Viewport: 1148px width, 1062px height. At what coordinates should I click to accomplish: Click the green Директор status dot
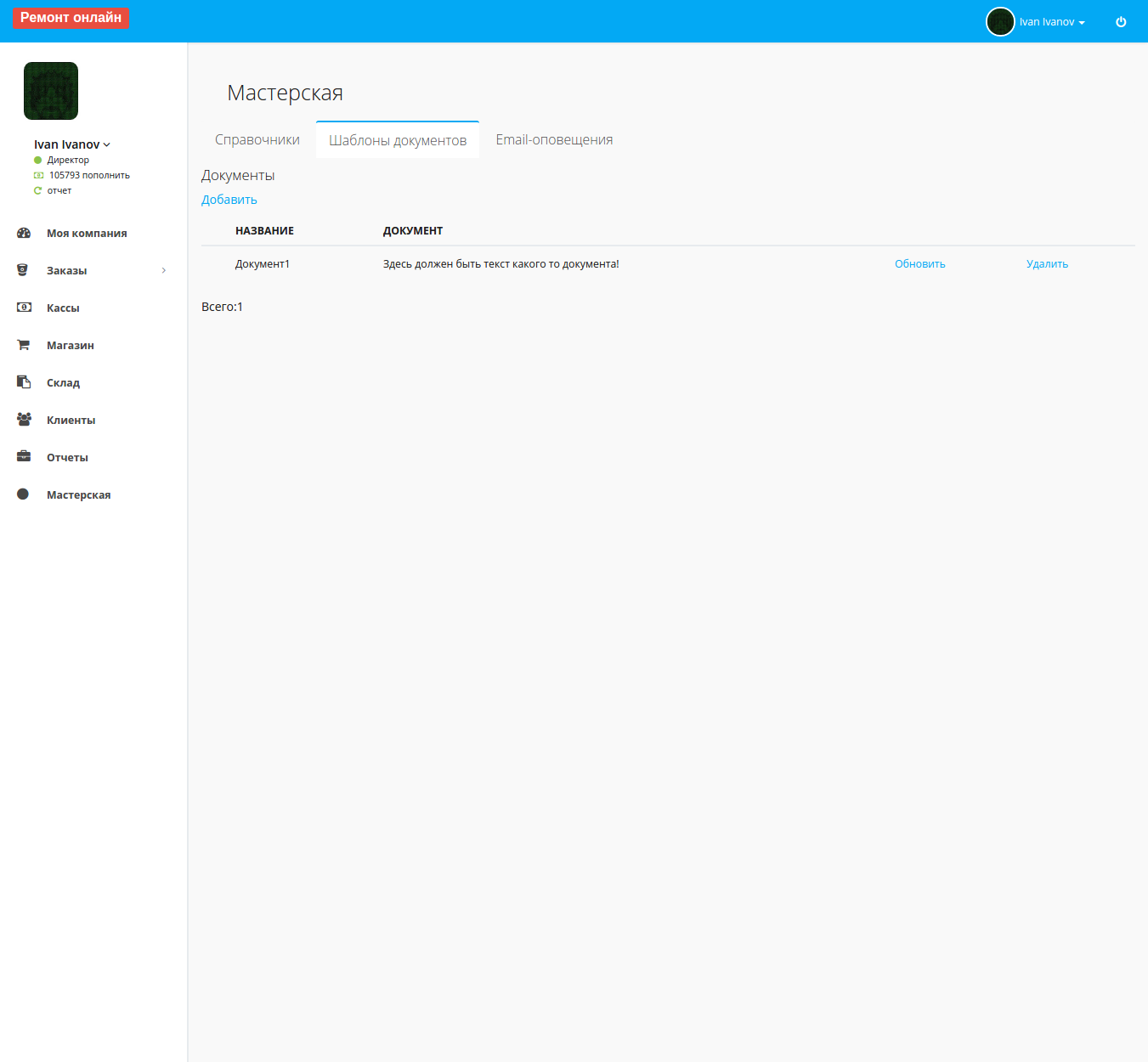coord(37,160)
